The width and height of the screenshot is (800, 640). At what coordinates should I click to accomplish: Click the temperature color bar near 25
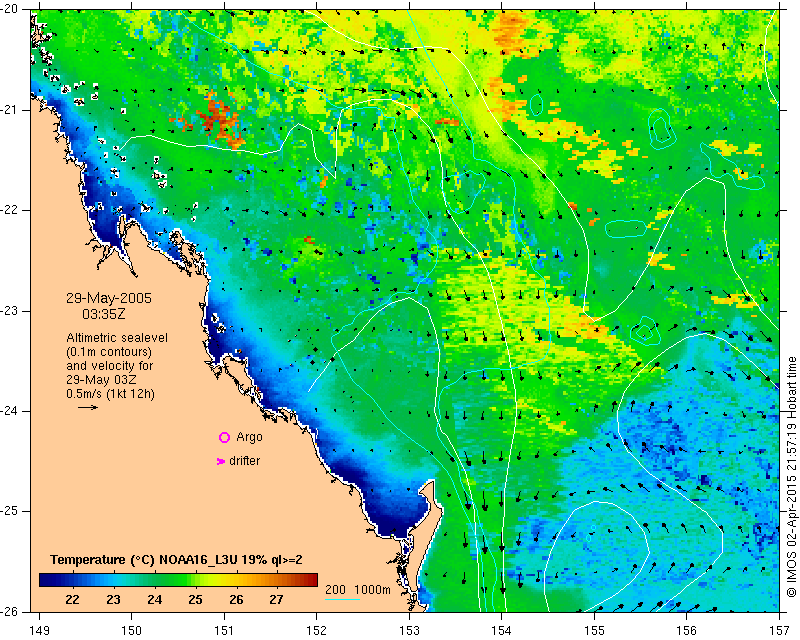pos(195,580)
